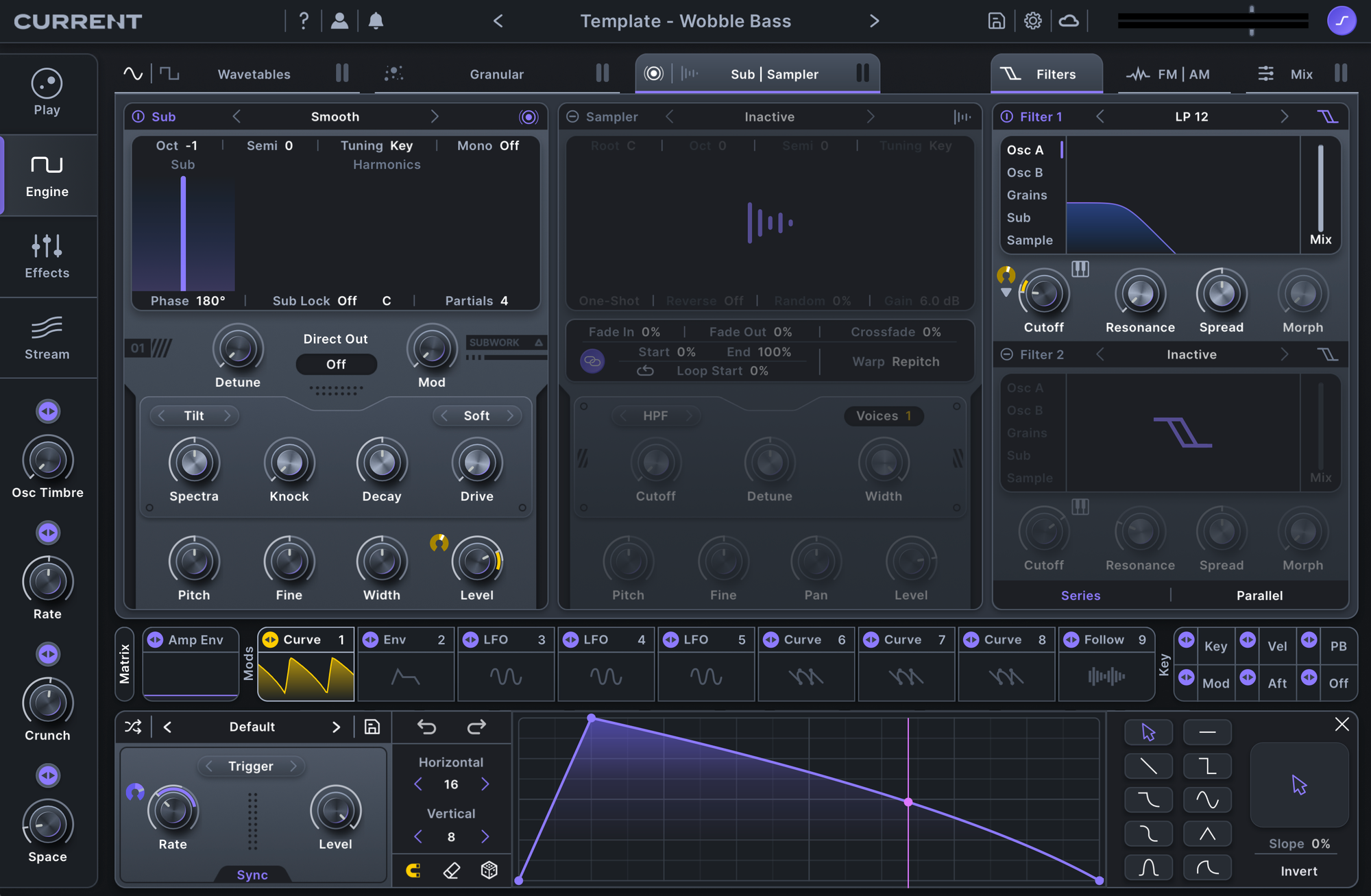Open the Stream browser
Screen dimensions: 1371x896
[47, 337]
